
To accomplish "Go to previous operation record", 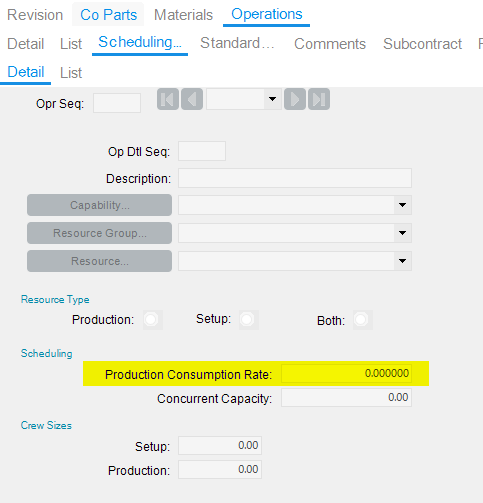I will 192,99.
